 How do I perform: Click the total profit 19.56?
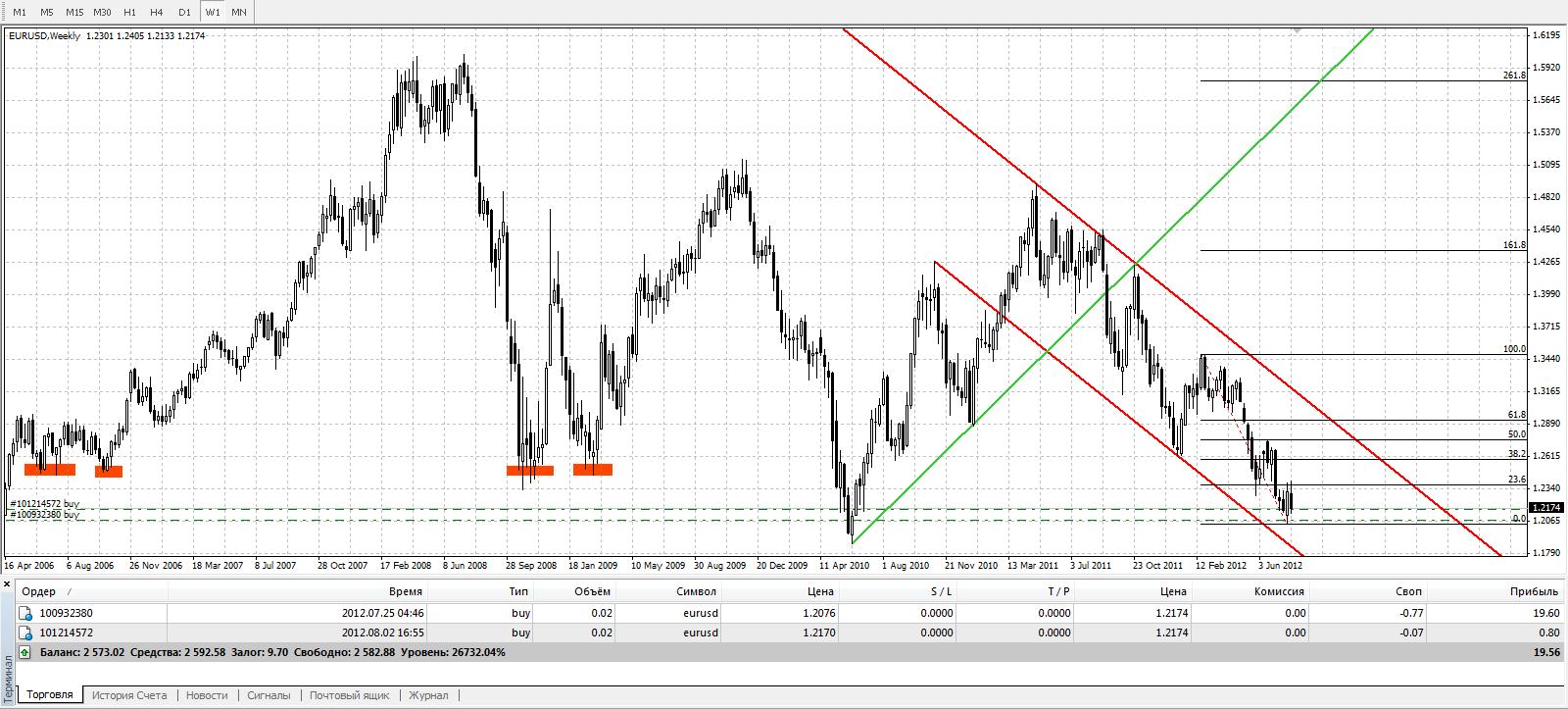click(1546, 652)
